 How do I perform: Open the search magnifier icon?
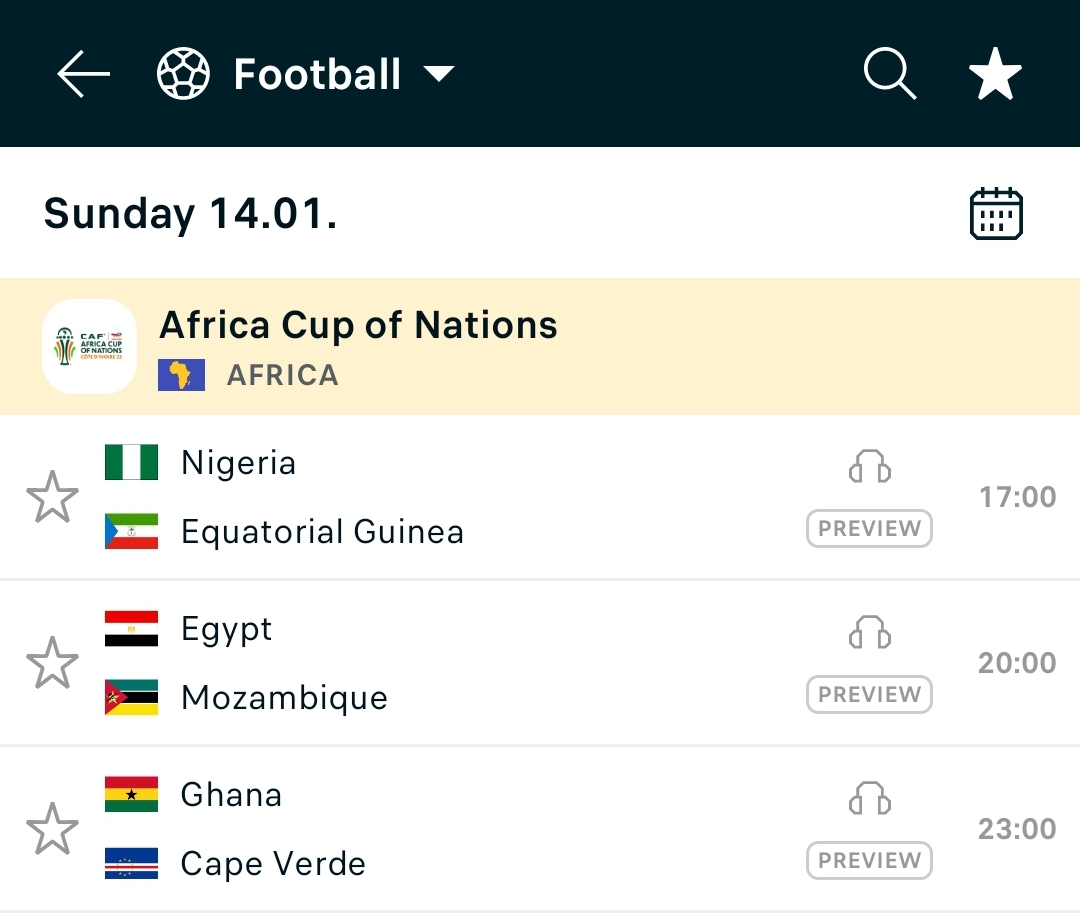[889, 75]
